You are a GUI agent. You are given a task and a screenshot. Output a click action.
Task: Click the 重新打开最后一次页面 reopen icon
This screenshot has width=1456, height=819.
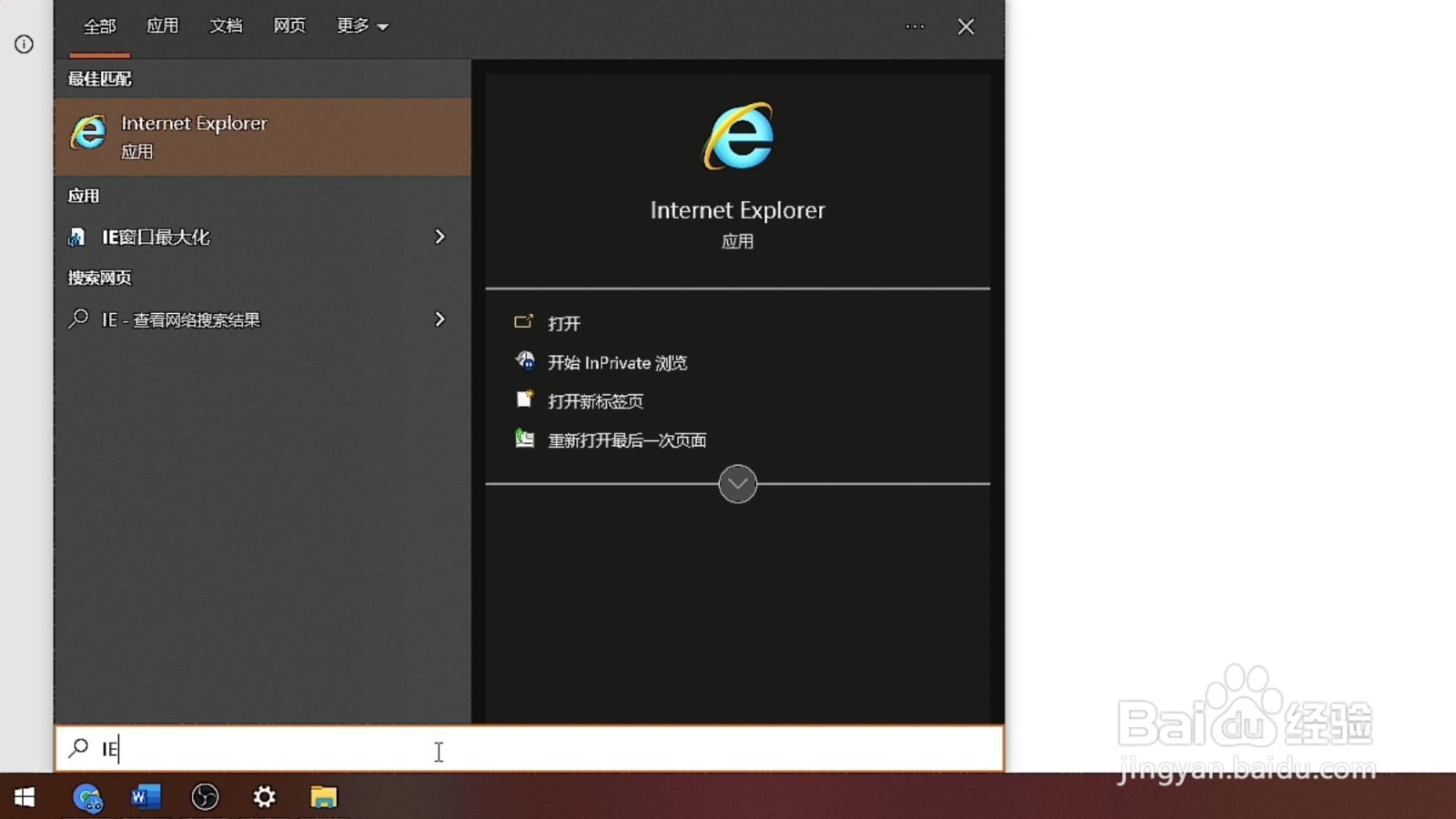click(524, 439)
